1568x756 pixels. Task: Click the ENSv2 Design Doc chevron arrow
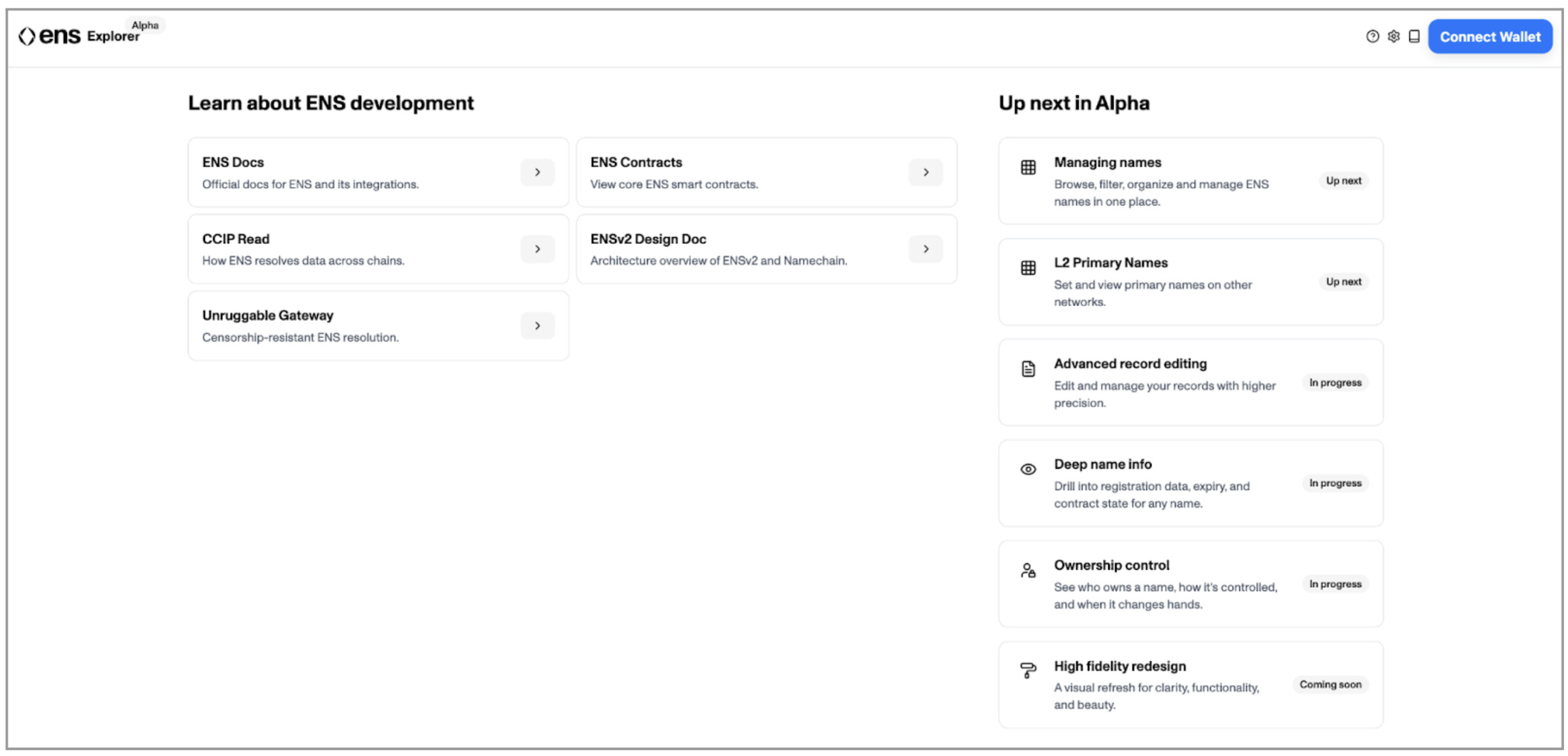pos(925,249)
